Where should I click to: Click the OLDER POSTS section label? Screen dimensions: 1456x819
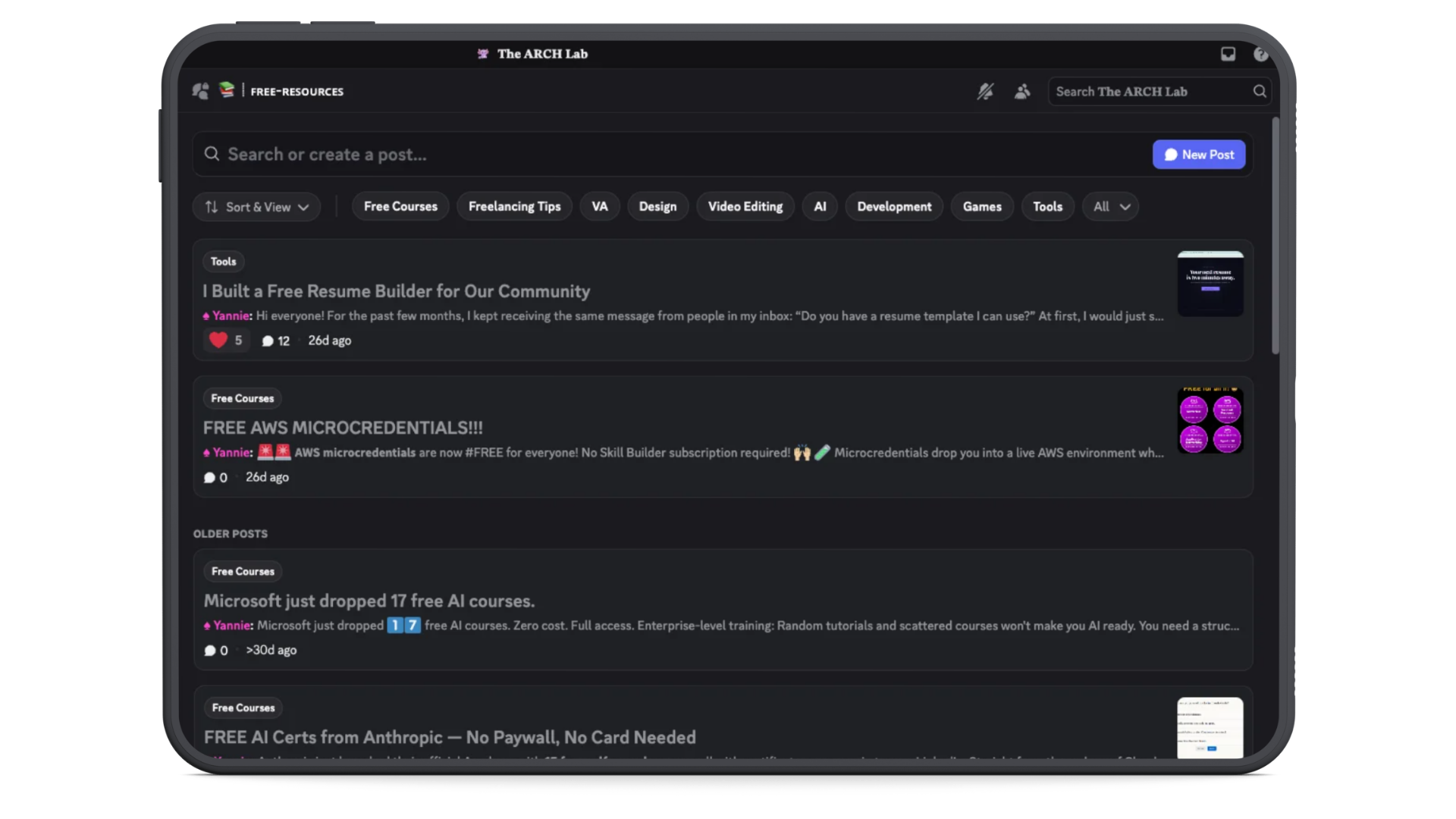(x=231, y=534)
